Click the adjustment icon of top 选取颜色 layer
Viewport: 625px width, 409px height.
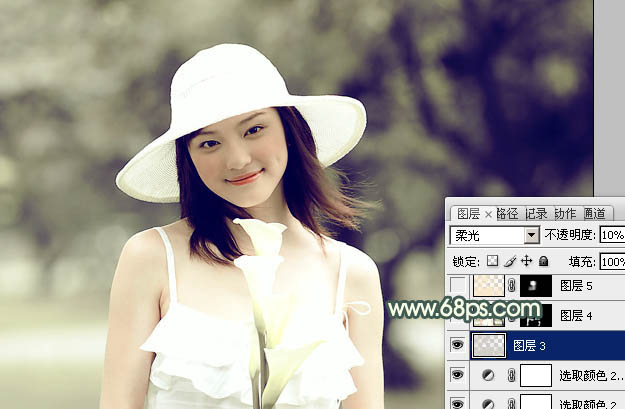(488, 374)
